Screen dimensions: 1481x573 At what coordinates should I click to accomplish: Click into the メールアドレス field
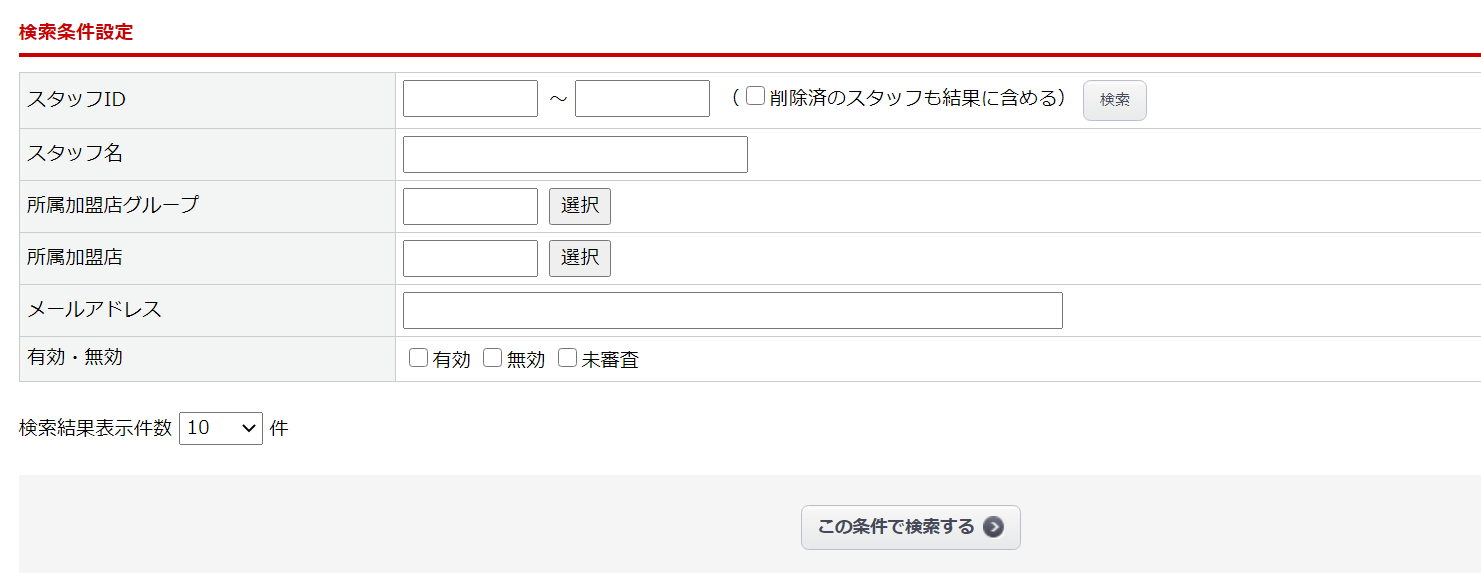tap(732, 311)
